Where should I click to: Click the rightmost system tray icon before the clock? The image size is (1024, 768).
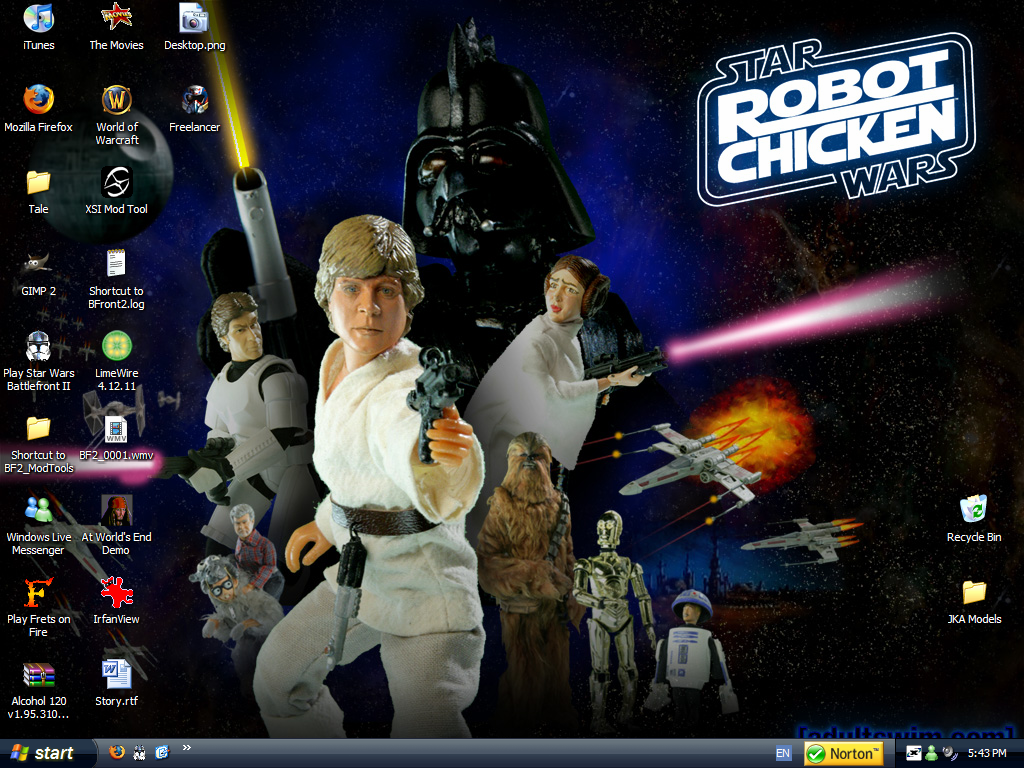point(950,754)
